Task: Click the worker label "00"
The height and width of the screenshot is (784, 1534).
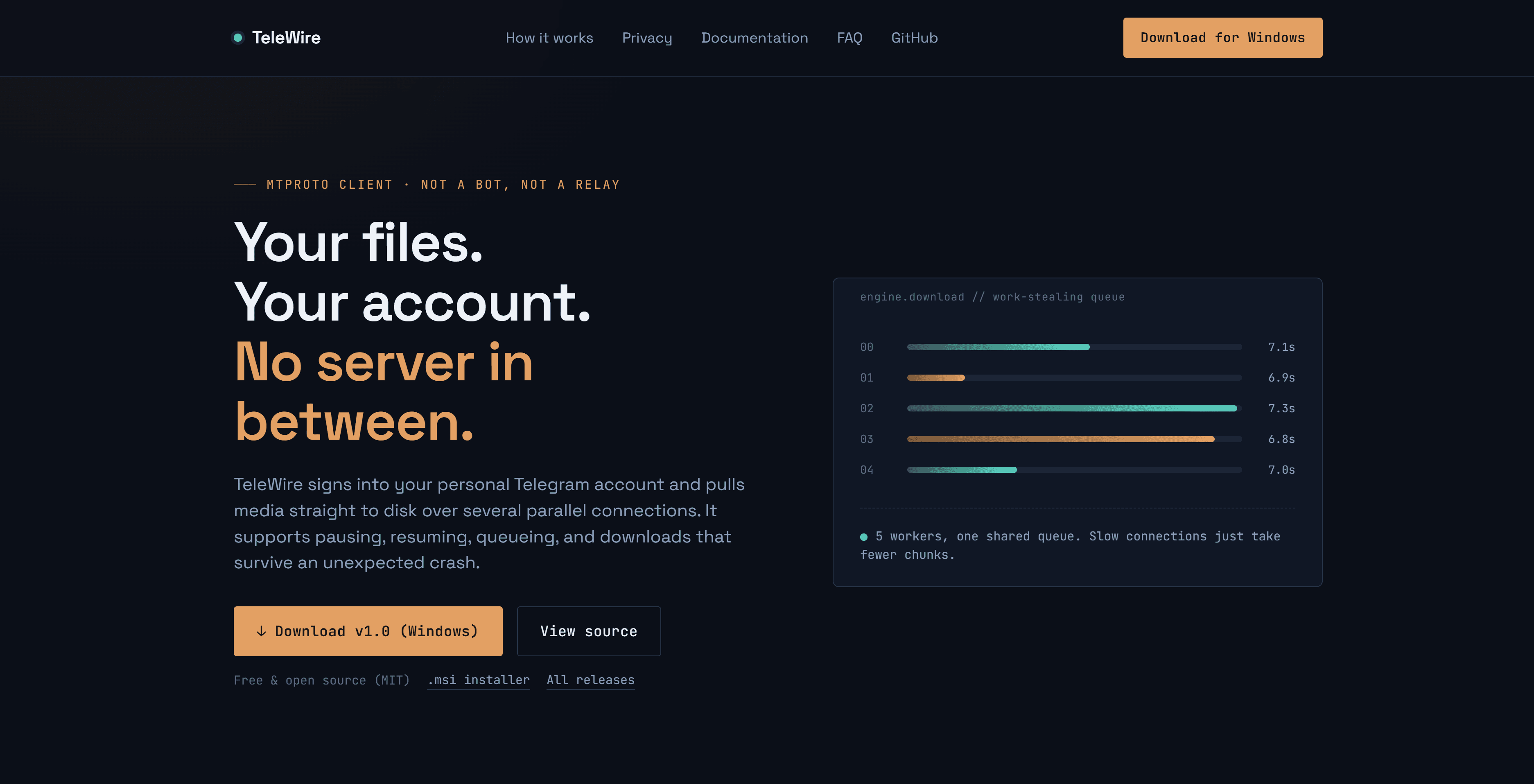Action: tap(866, 347)
